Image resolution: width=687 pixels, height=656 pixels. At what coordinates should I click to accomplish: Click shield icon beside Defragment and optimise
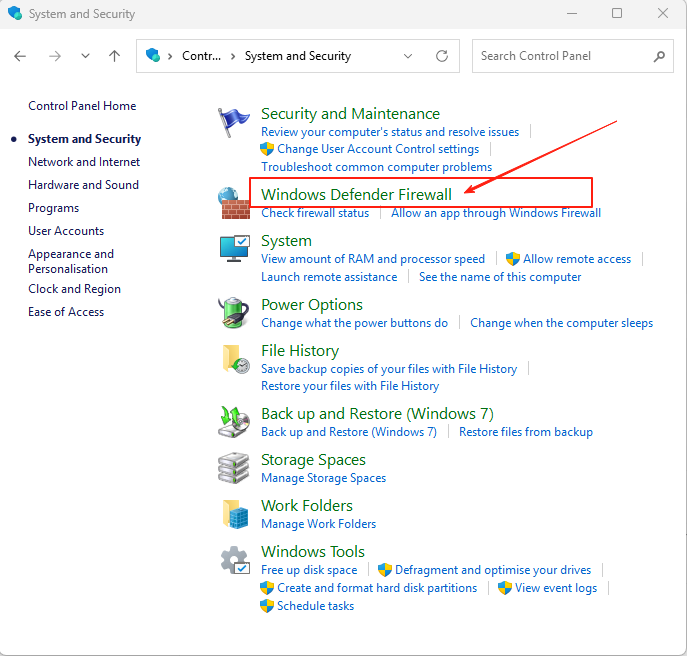point(385,570)
